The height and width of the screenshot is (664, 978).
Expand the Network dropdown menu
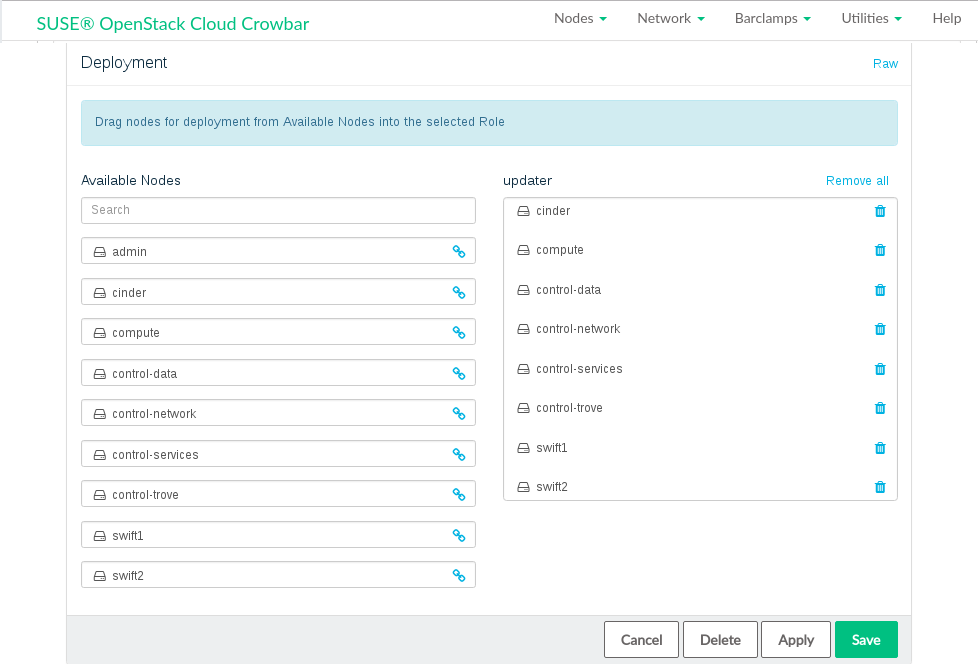670,19
